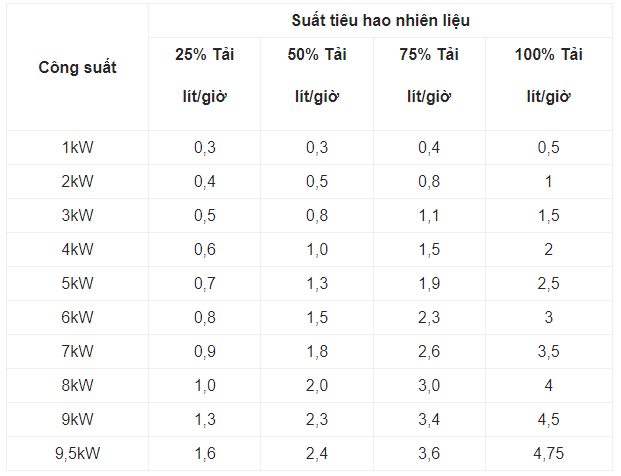The width and height of the screenshot is (621, 476).
Task: Select the 2kW row label
Action: (77, 181)
